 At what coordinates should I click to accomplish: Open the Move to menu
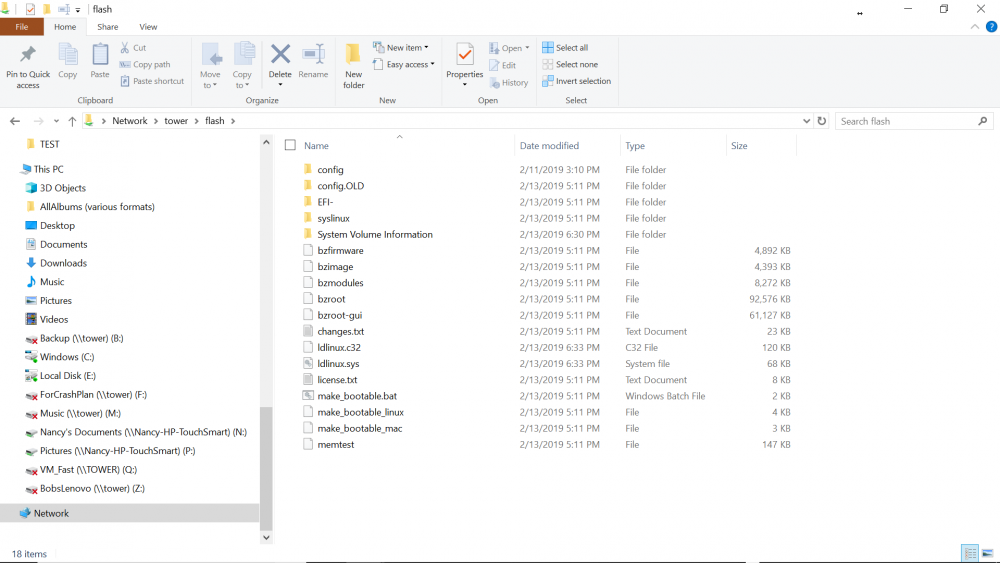210,66
